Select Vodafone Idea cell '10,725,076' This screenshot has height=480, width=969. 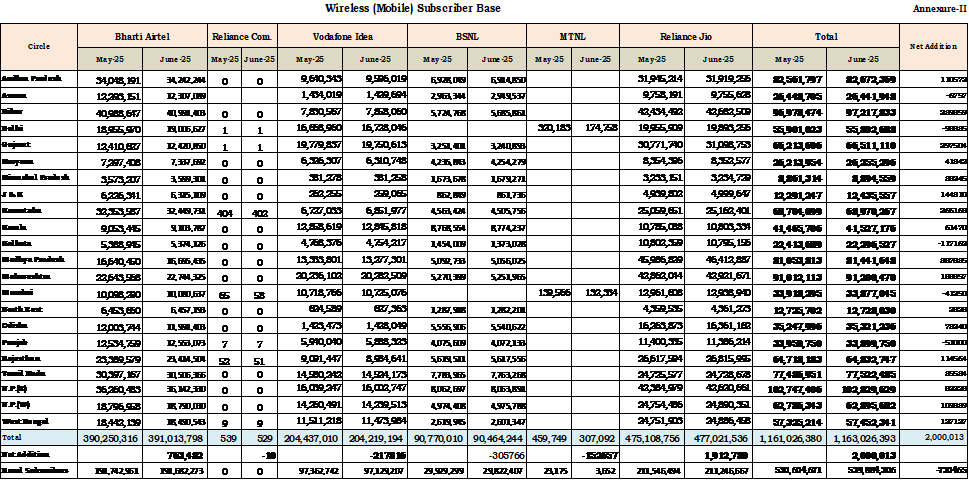(374, 294)
